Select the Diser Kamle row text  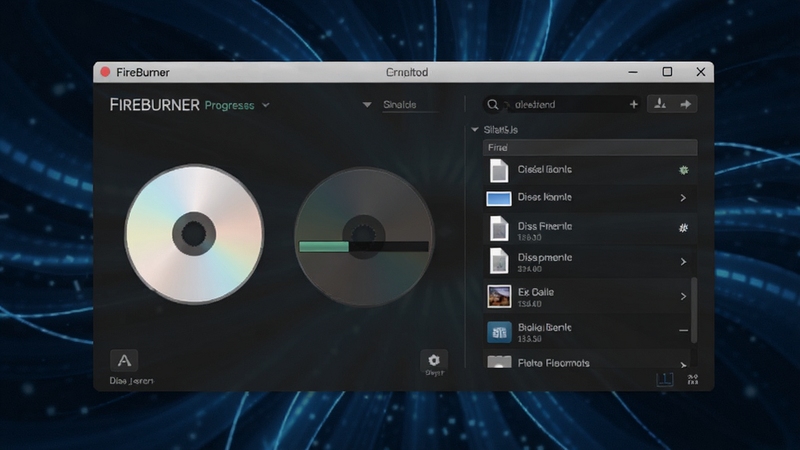[544, 197]
